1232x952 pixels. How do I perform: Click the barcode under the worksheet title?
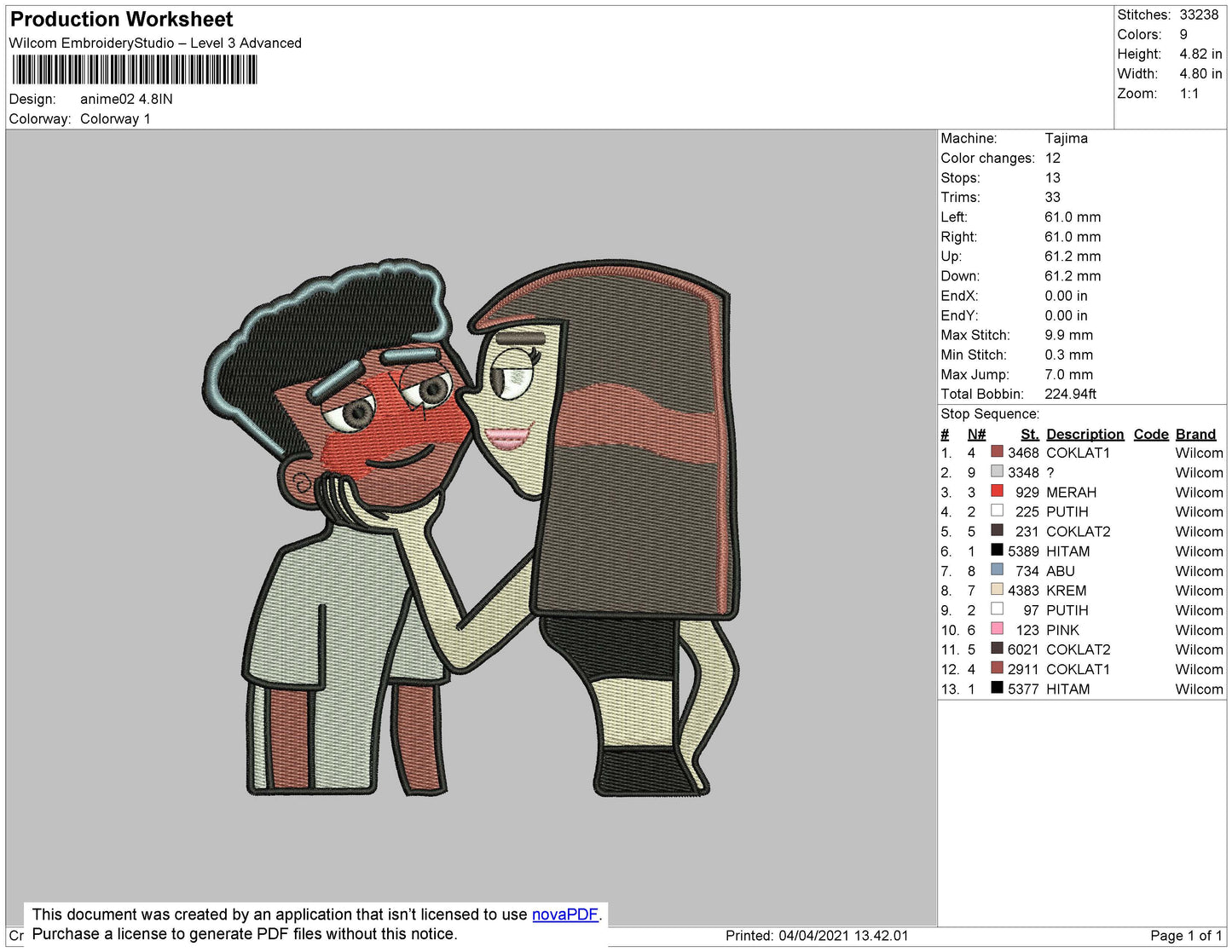[x=135, y=70]
